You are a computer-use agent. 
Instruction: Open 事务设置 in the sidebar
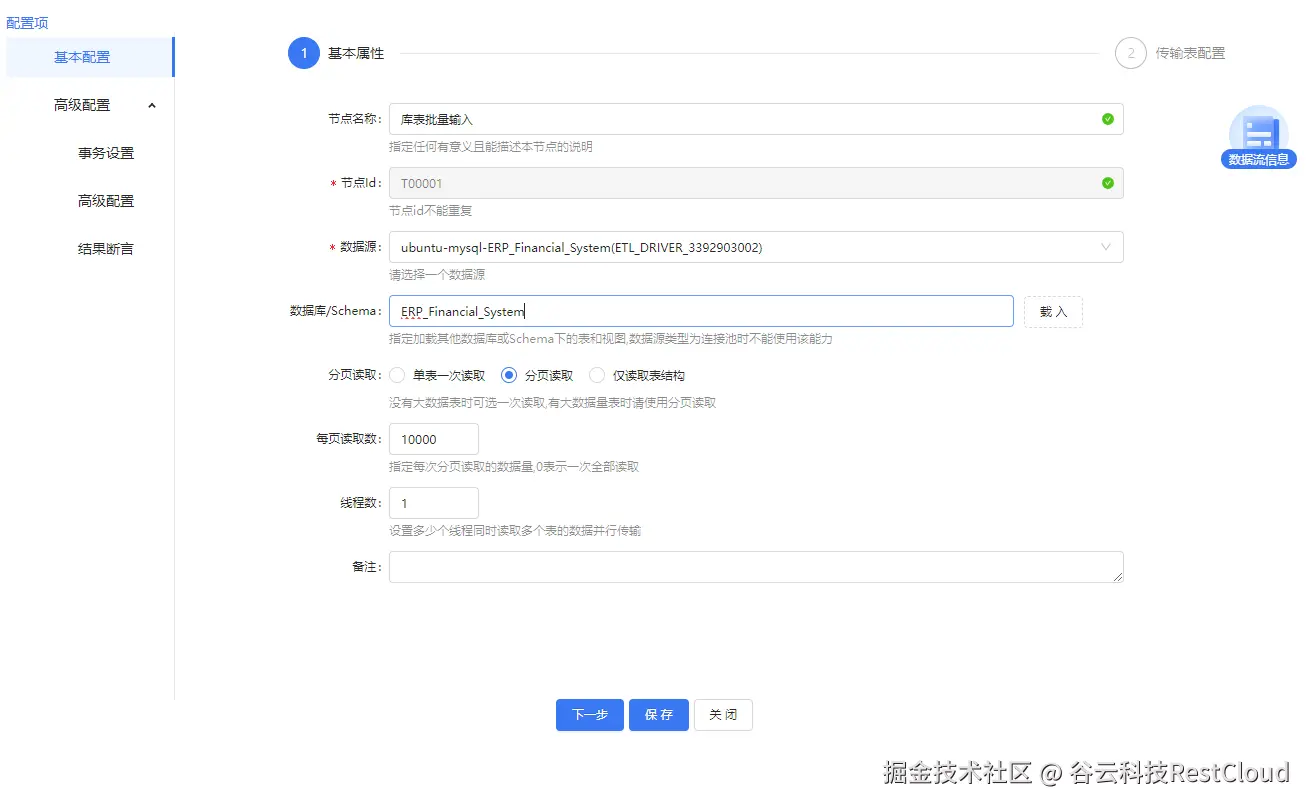[x=106, y=153]
